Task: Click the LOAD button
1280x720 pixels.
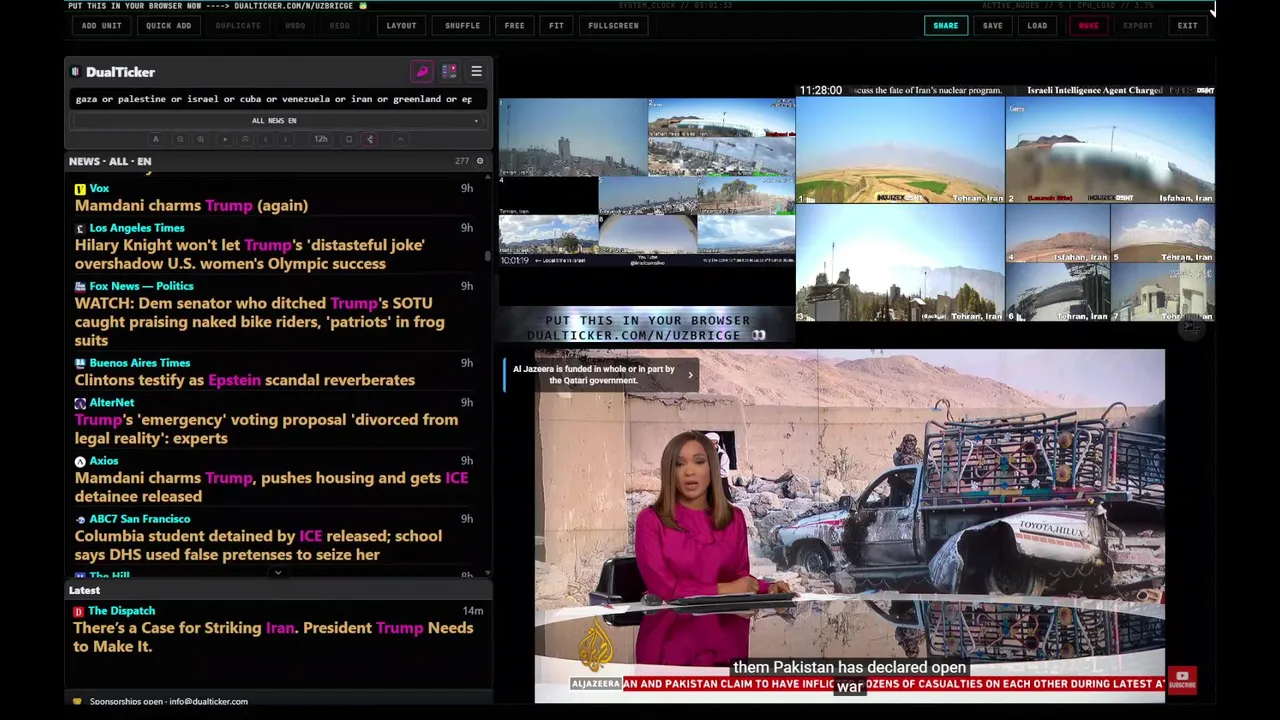Action: [1037, 26]
